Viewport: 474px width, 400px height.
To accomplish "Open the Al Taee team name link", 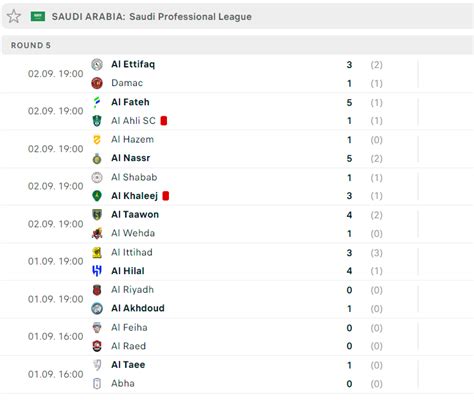I will [128, 365].
